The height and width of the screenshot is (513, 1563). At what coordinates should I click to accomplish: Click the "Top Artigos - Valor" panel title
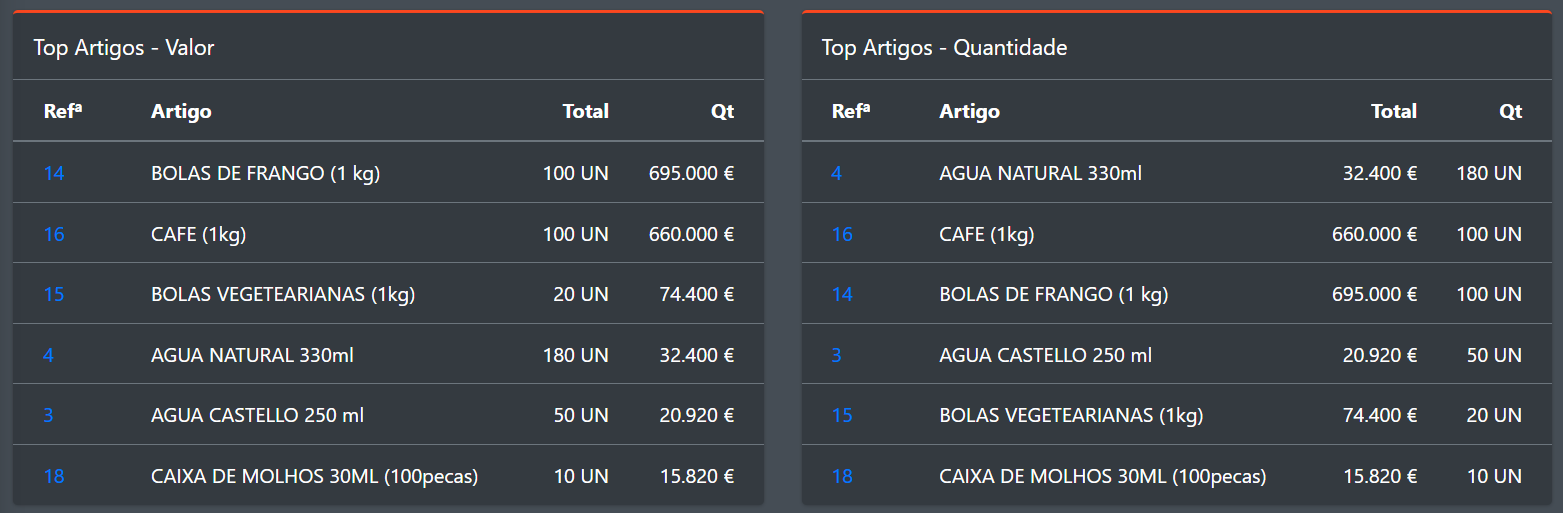pyautogui.click(x=124, y=47)
